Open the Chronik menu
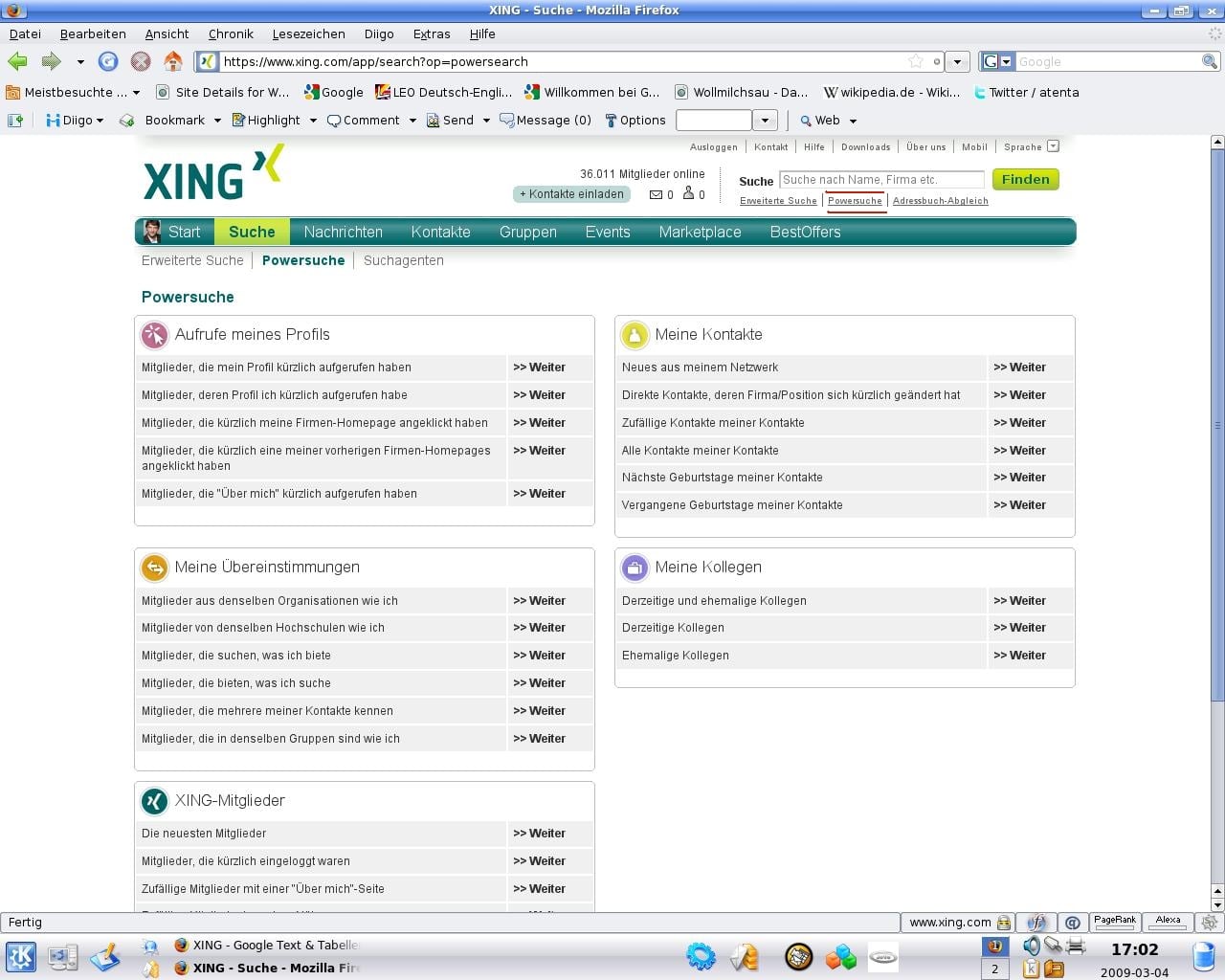Screen dimensions: 1225x980 (231, 33)
